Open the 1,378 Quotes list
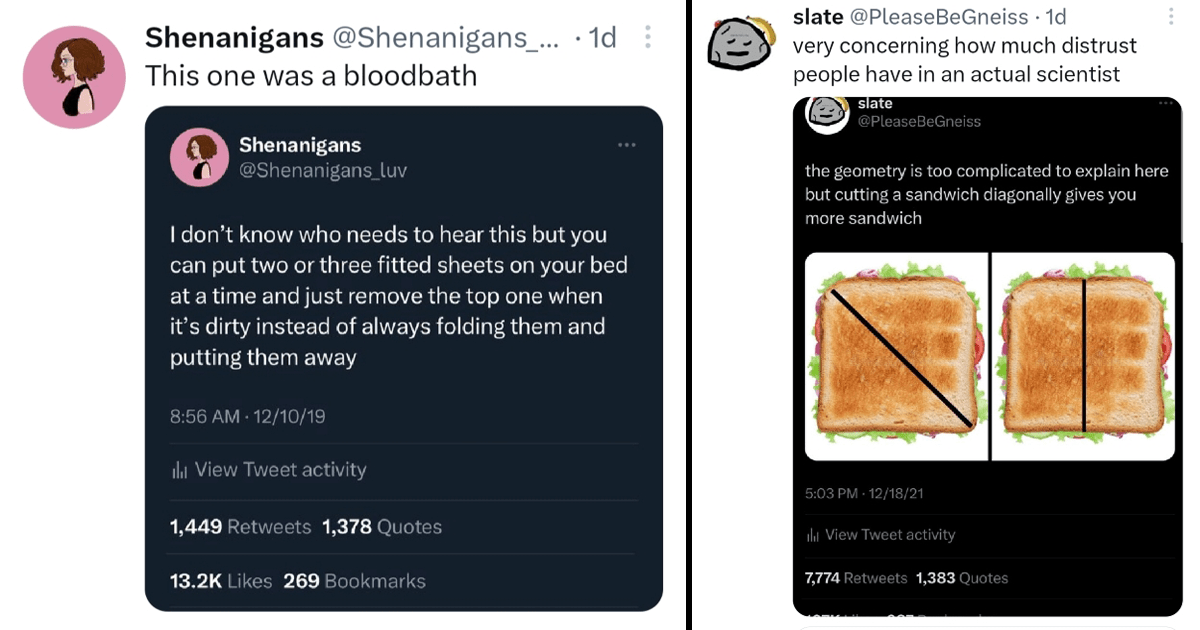The width and height of the screenshot is (1200, 630). [x=382, y=527]
